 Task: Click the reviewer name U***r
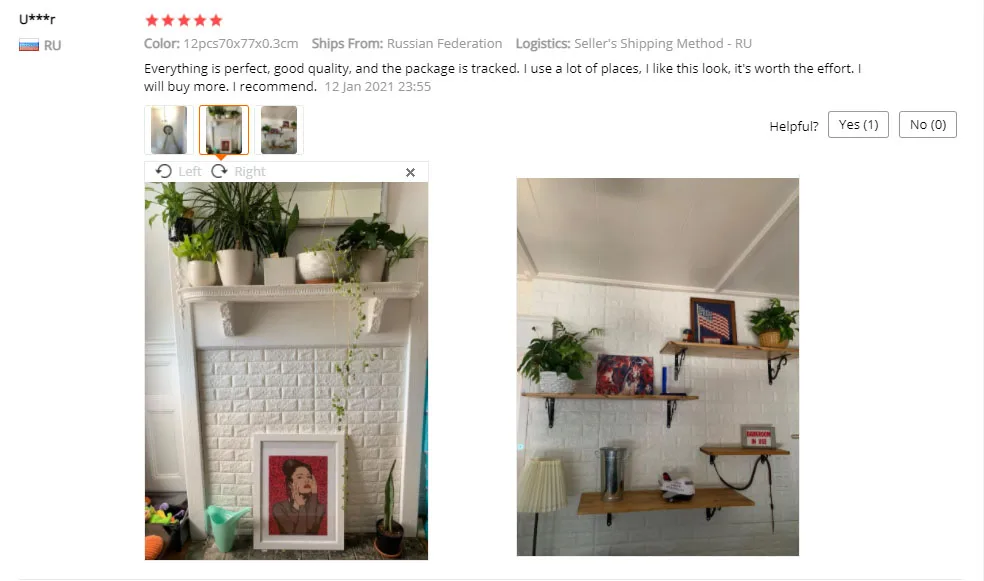(37, 19)
